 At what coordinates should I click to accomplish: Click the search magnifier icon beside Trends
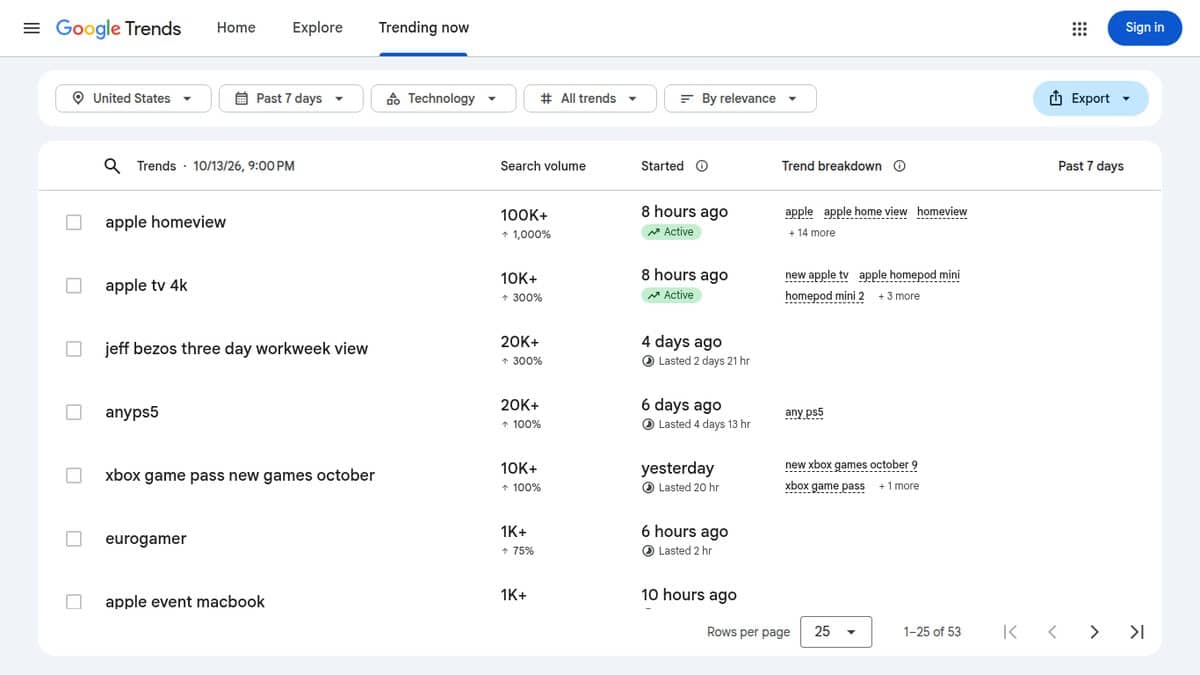pyautogui.click(x=112, y=166)
